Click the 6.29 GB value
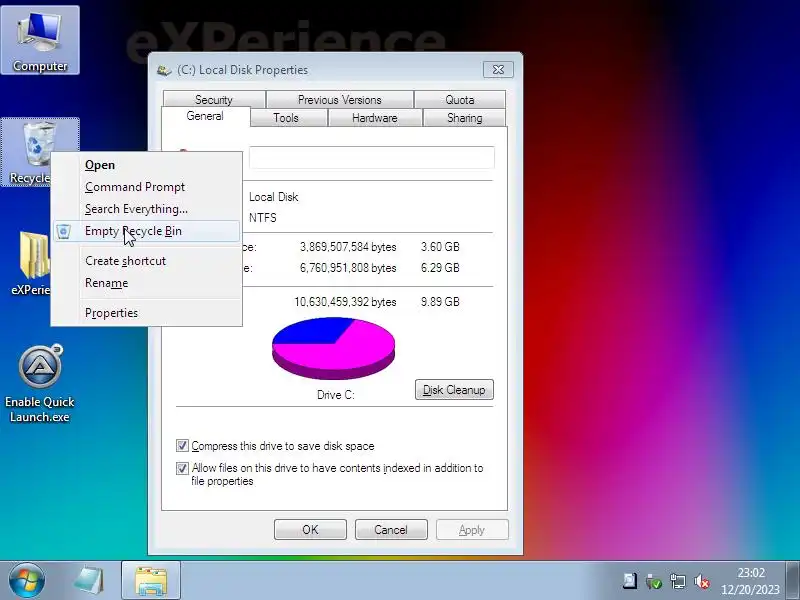 pyautogui.click(x=440, y=268)
